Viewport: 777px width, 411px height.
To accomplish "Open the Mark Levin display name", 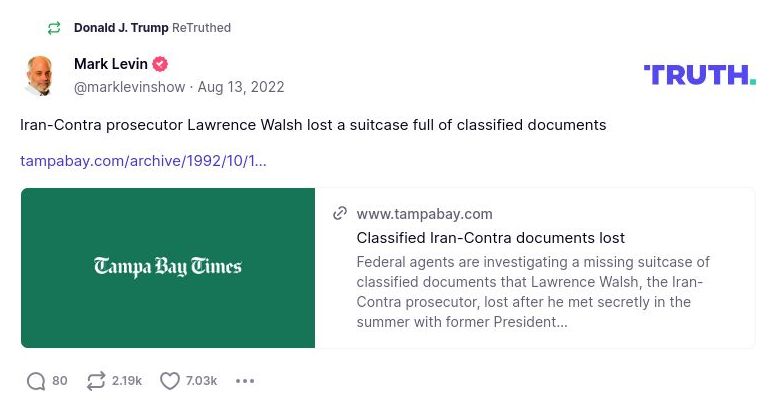I will click(x=108, y=65).
